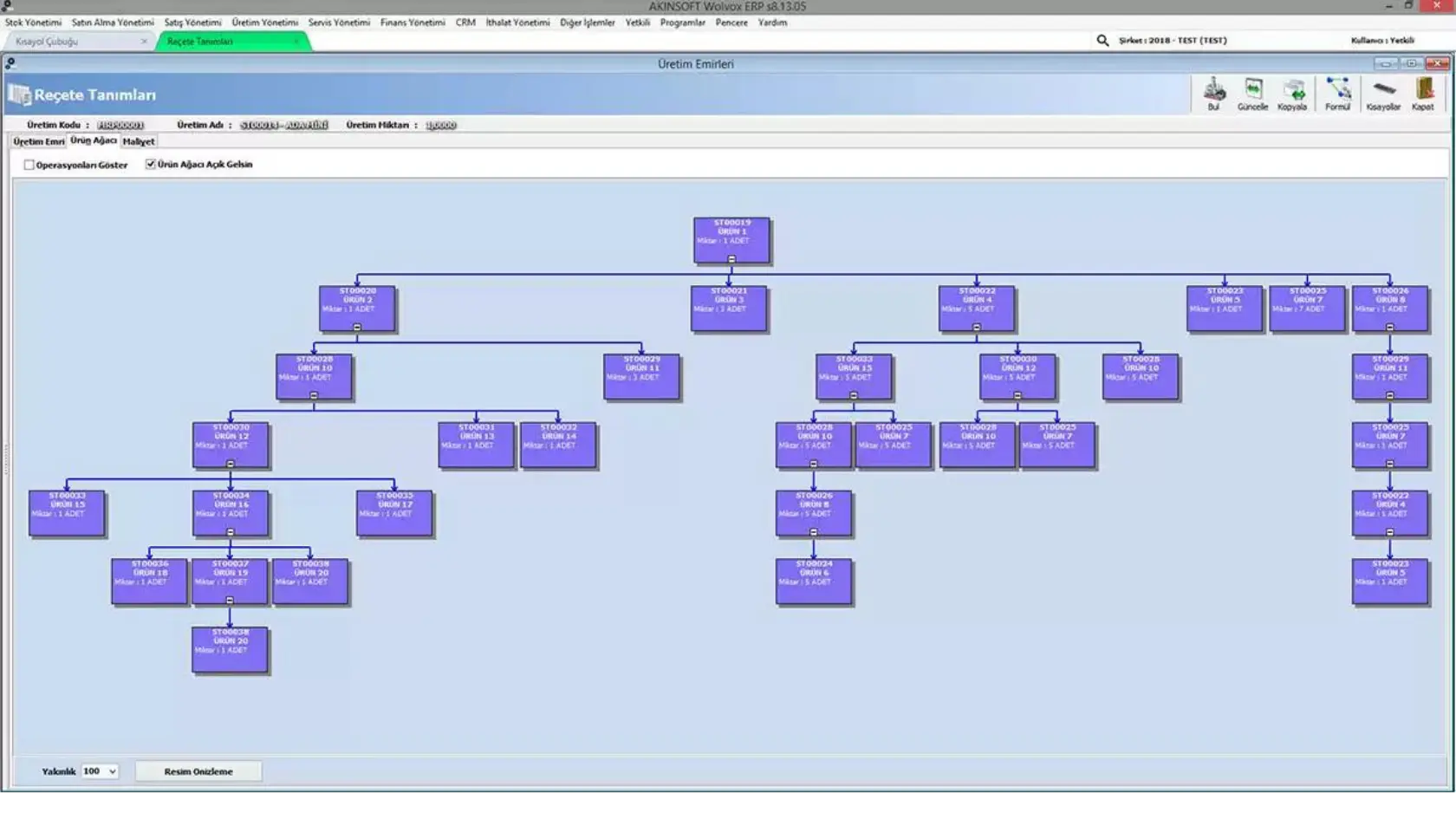Open the Kısayollar shortcuts icon

[x=1384, y=94]
